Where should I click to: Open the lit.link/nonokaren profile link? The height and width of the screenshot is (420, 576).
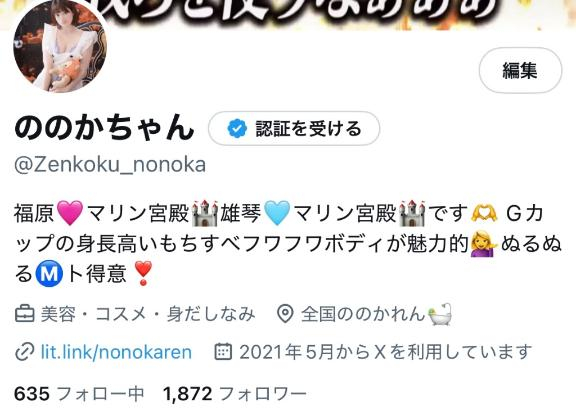(116, 352)
